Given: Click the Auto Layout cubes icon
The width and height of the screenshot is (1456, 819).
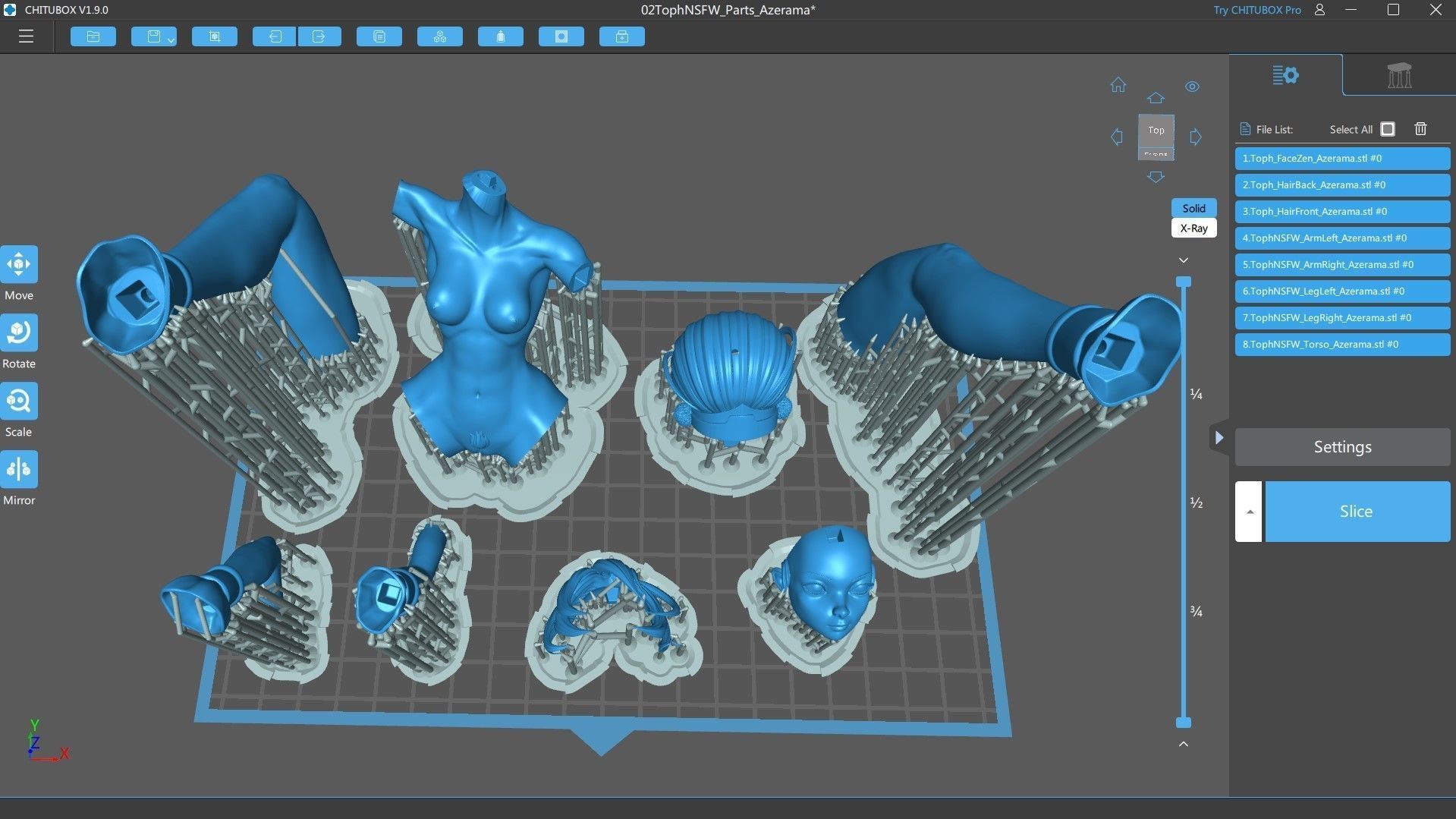Looking at the screenshot, I should [x=440, y=36].
